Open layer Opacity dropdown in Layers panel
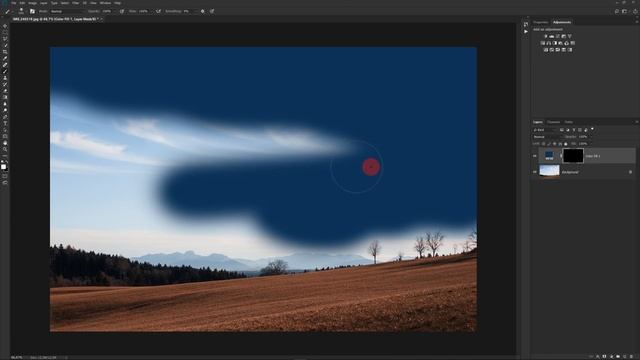 pos(591,137)
